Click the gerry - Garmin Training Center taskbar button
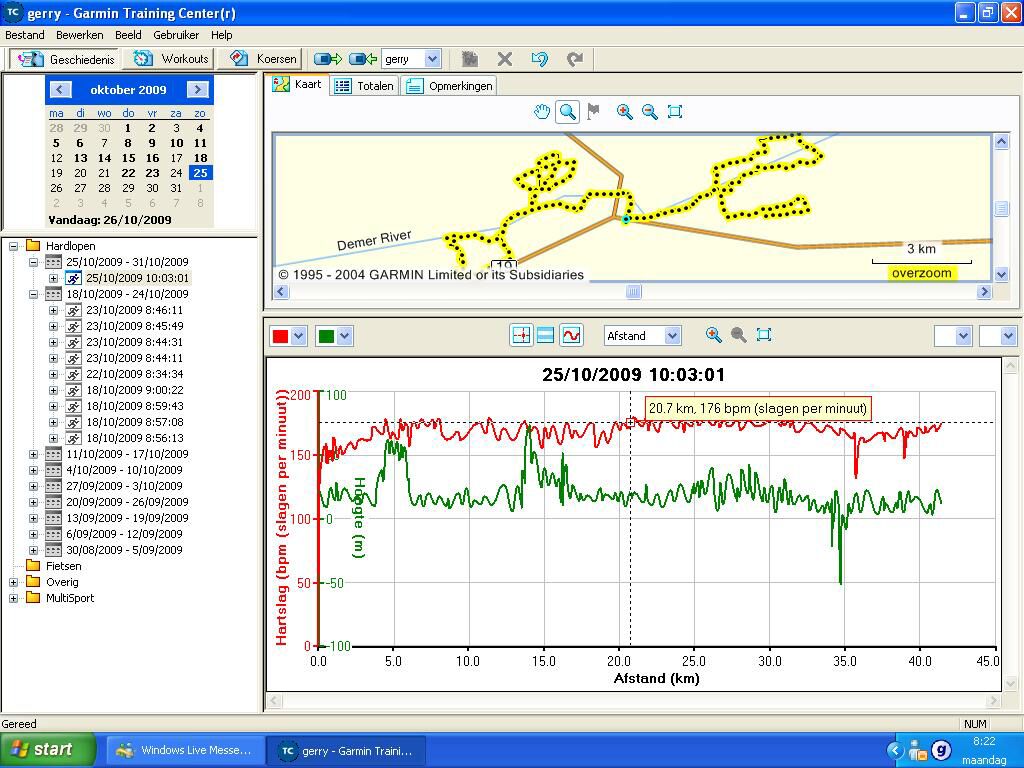This screenshot has width=1024, height=768. (346, 750)
